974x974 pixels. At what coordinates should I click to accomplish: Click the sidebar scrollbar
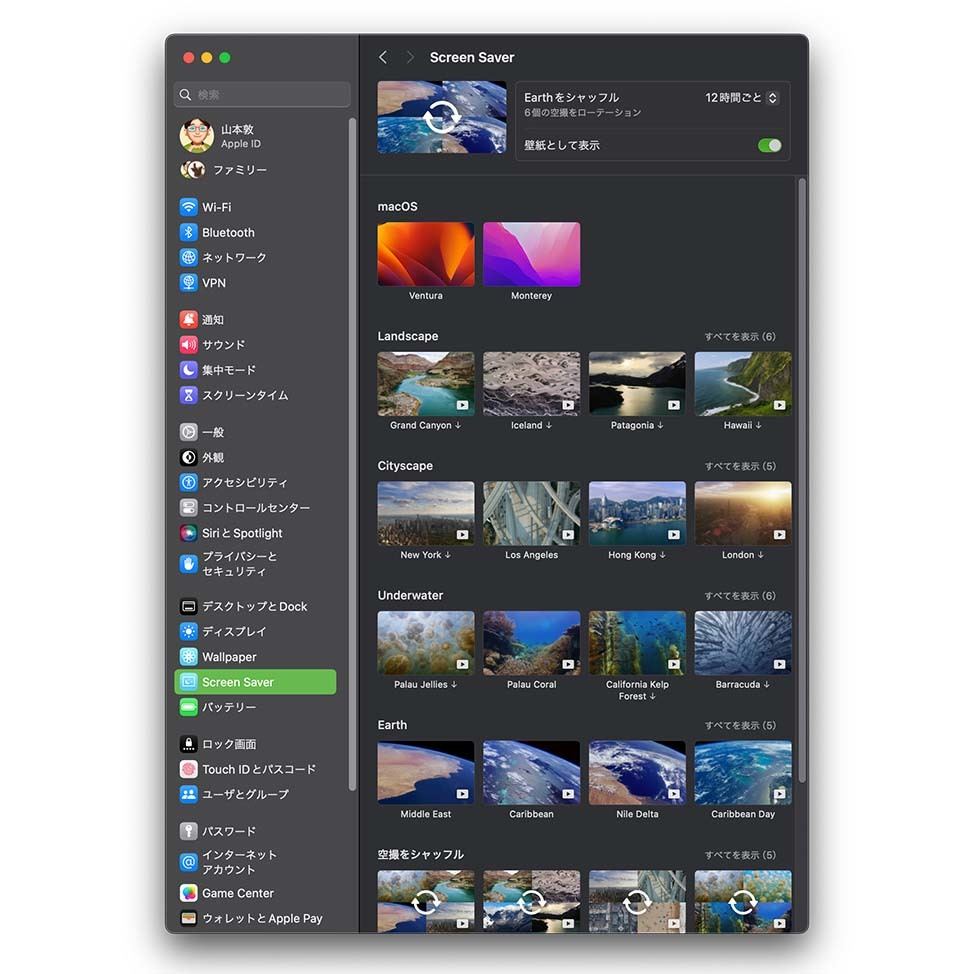[352, 454]
